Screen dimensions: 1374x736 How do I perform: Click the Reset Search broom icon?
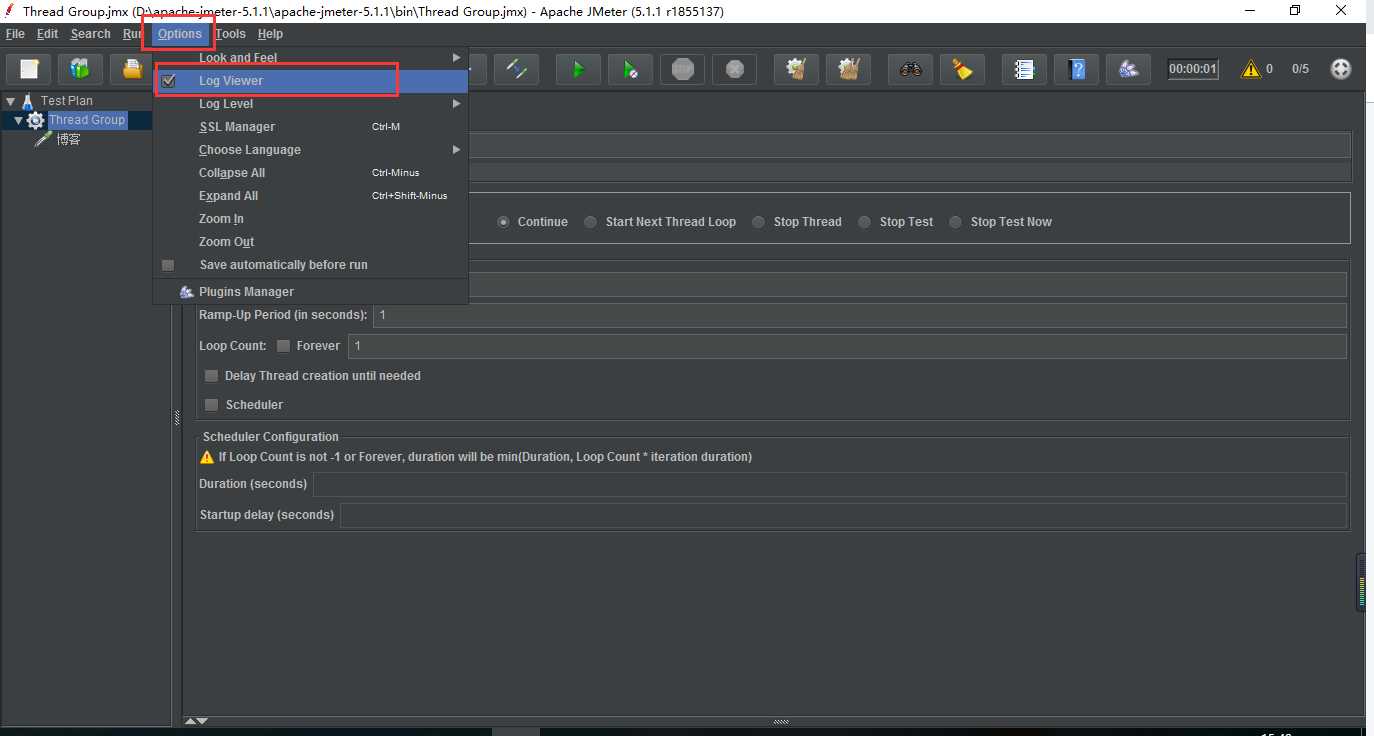[962, 69]
